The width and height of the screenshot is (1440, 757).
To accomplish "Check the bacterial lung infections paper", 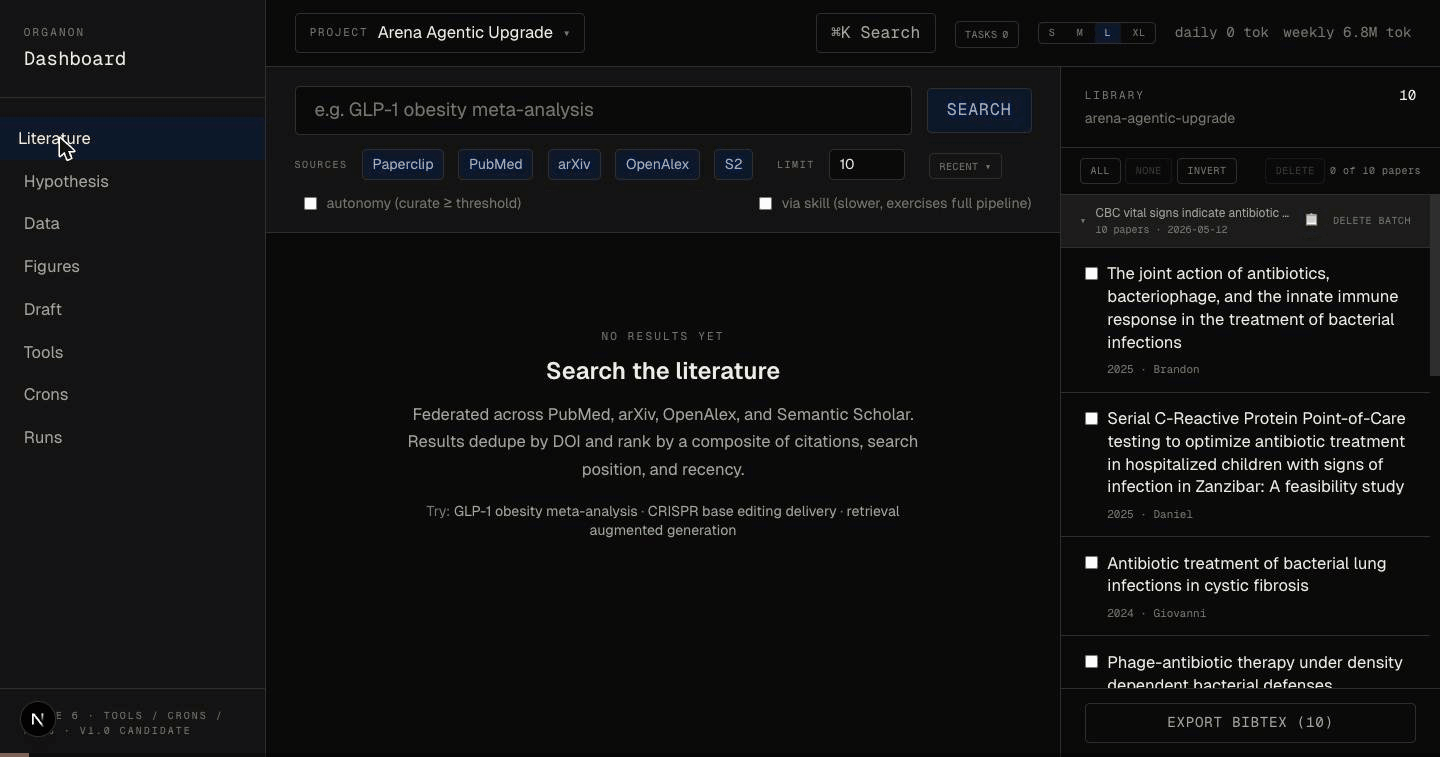I will [x=1091, y=562].
